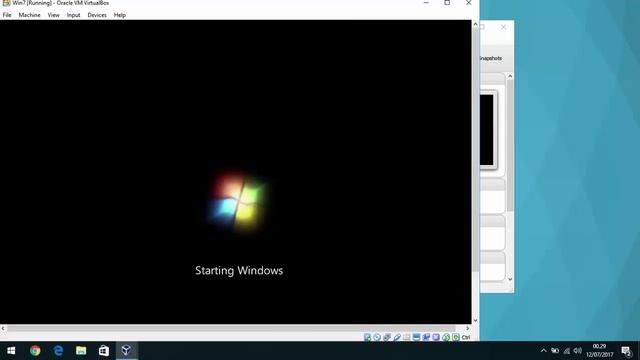Click Manager window details scroll-down arrow
The image size is (640, 360).
coord(510,279)
